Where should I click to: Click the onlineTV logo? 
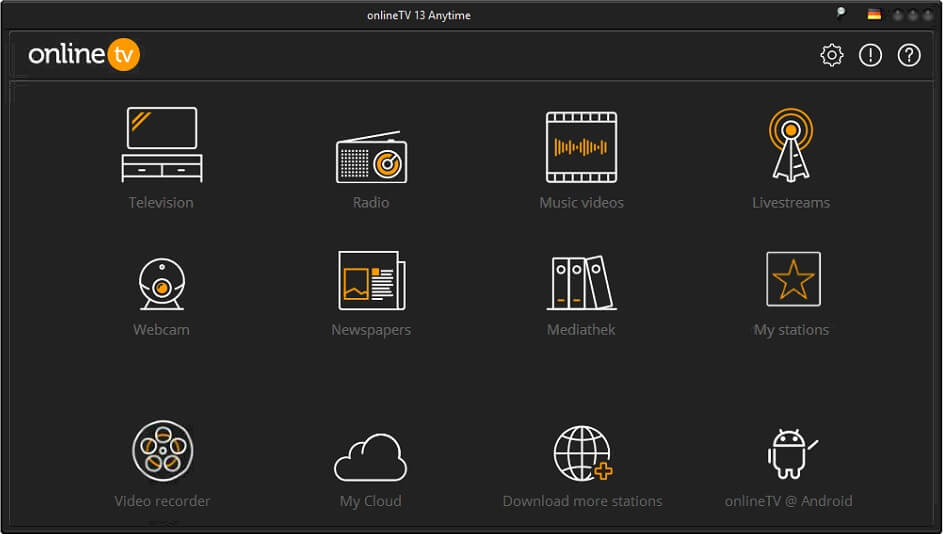pos(84,55)
